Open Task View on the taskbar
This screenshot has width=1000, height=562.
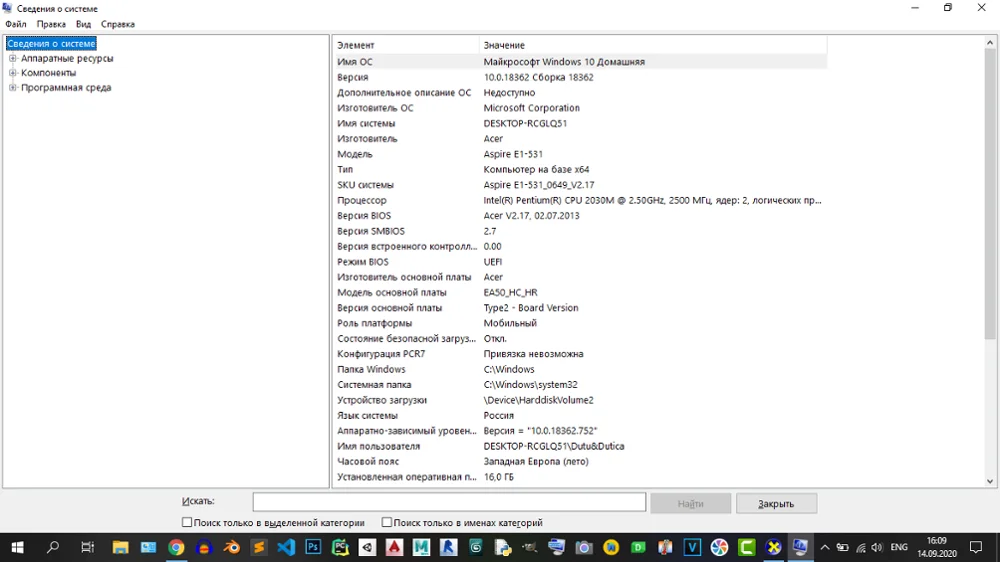87,547
